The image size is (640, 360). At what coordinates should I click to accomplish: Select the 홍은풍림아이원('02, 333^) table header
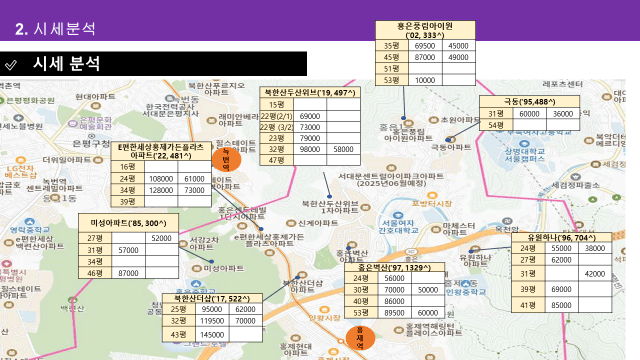pos(425,31)
